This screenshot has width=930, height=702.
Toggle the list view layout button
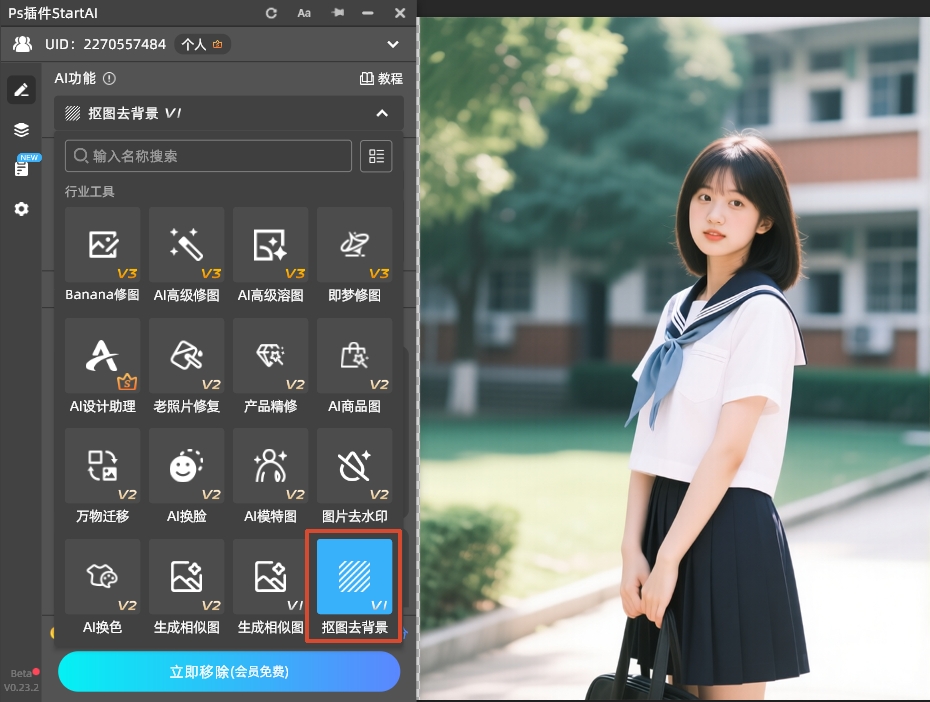click(376, 156)
